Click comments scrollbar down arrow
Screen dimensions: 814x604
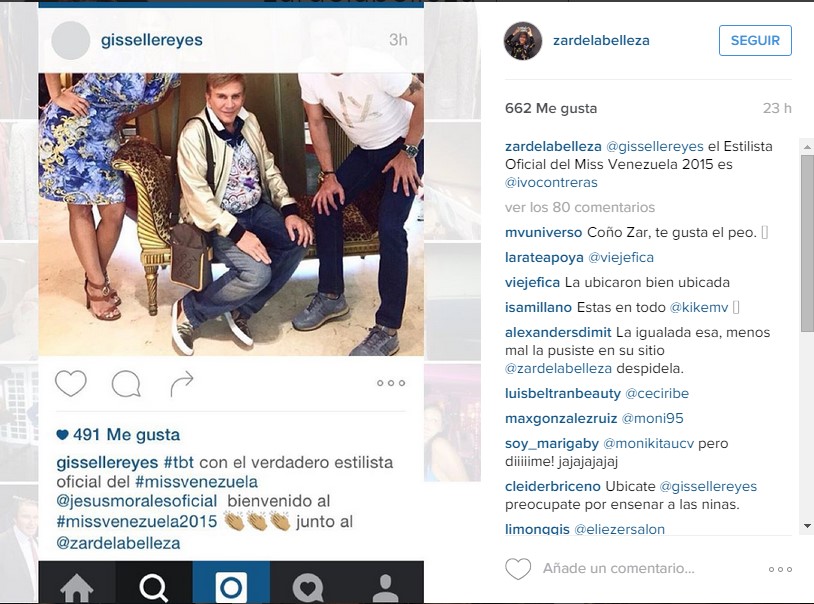pos(807,526)
